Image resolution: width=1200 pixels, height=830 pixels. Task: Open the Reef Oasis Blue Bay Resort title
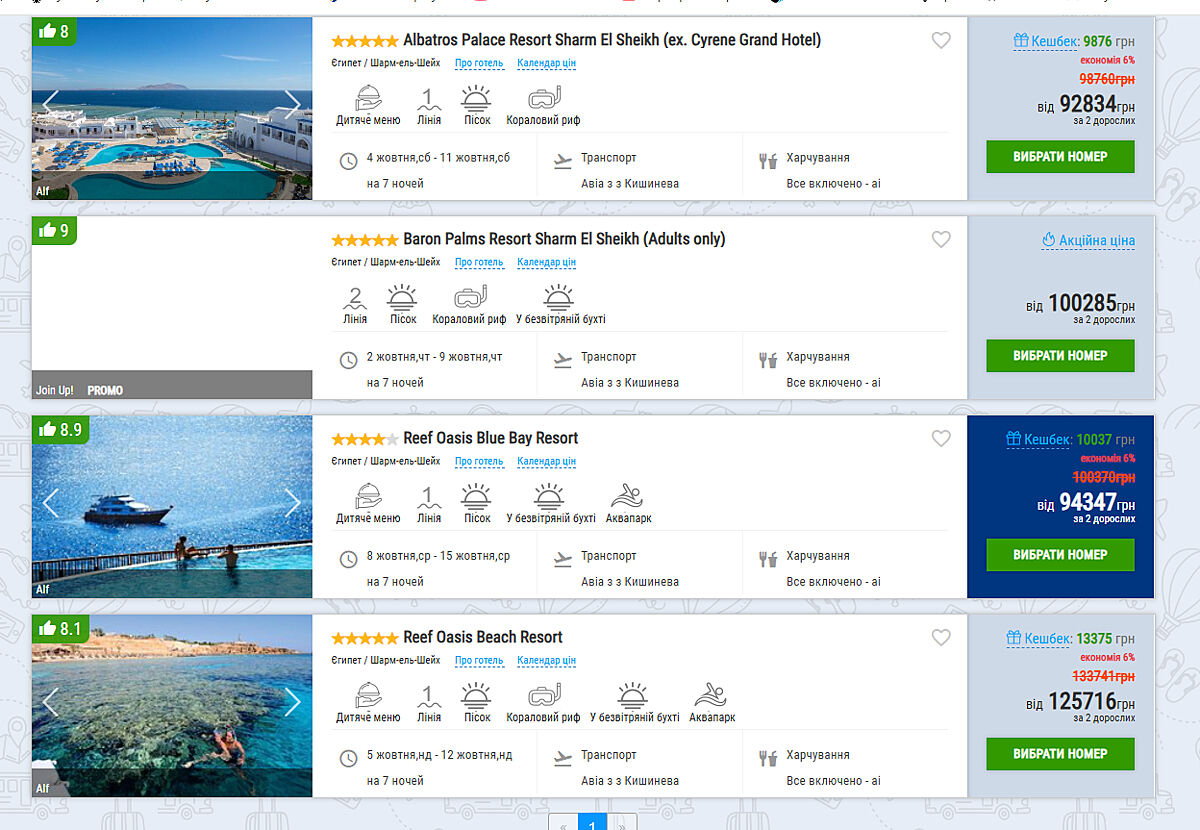click(490, 438)
